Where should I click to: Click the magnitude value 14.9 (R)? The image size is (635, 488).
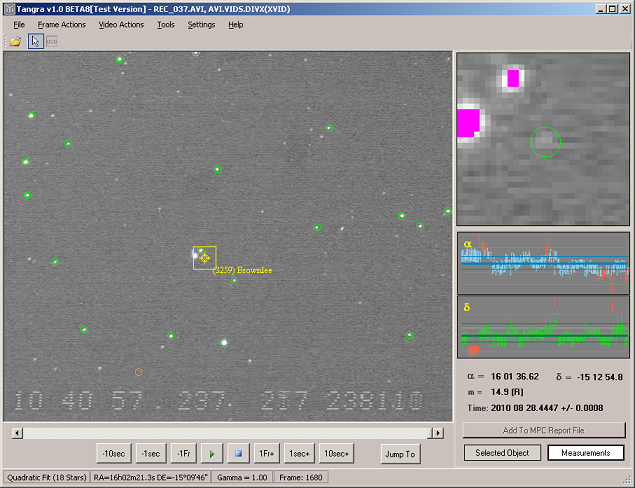pos(507,392)
